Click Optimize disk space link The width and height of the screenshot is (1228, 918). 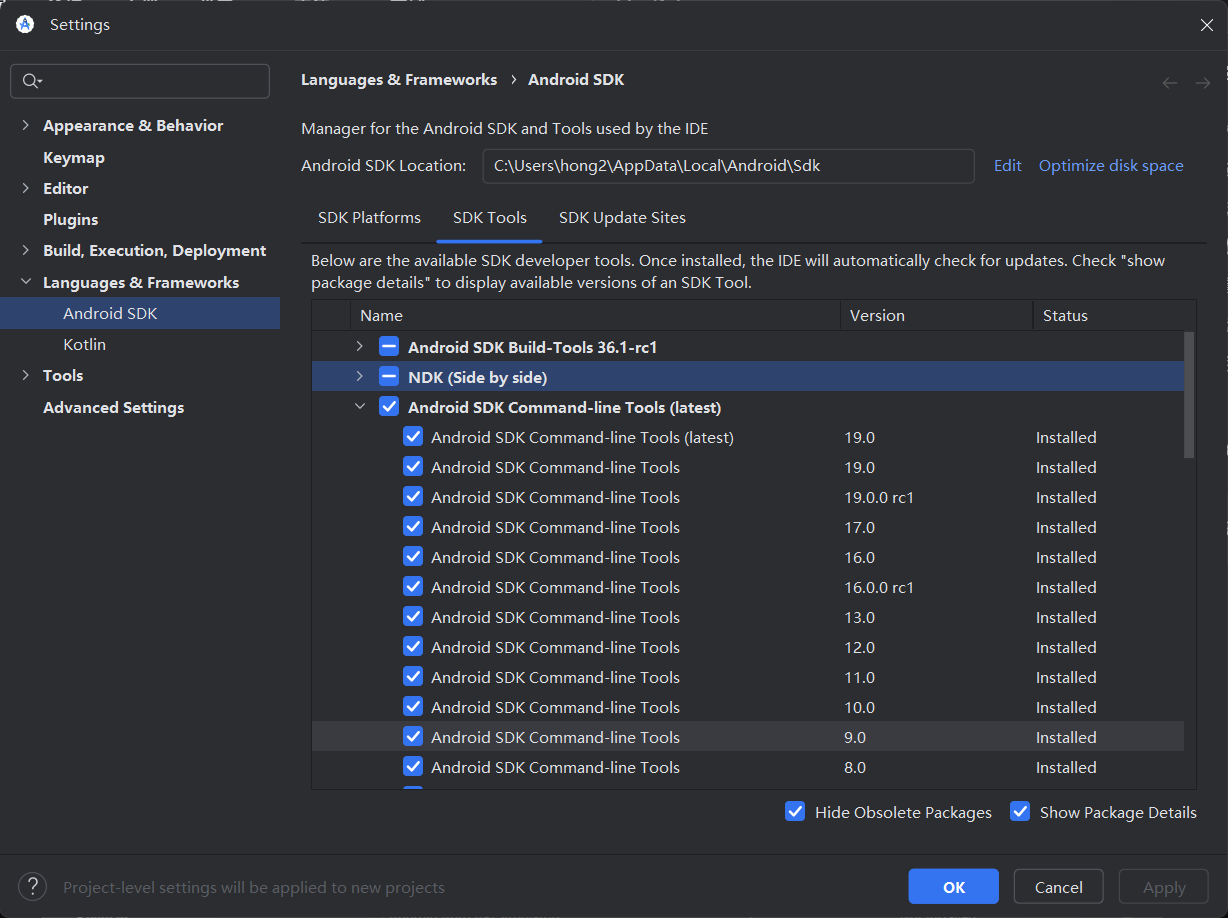[x=1111, y=166]
